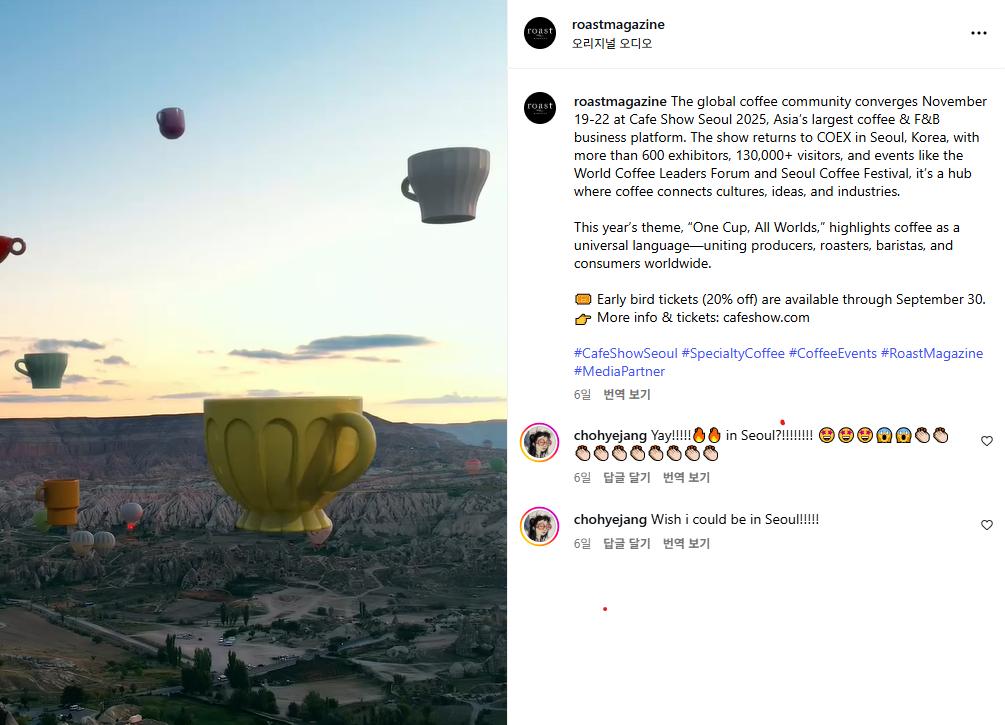Open chohyejang's avatar on second comment

click(x=540, y=526)
